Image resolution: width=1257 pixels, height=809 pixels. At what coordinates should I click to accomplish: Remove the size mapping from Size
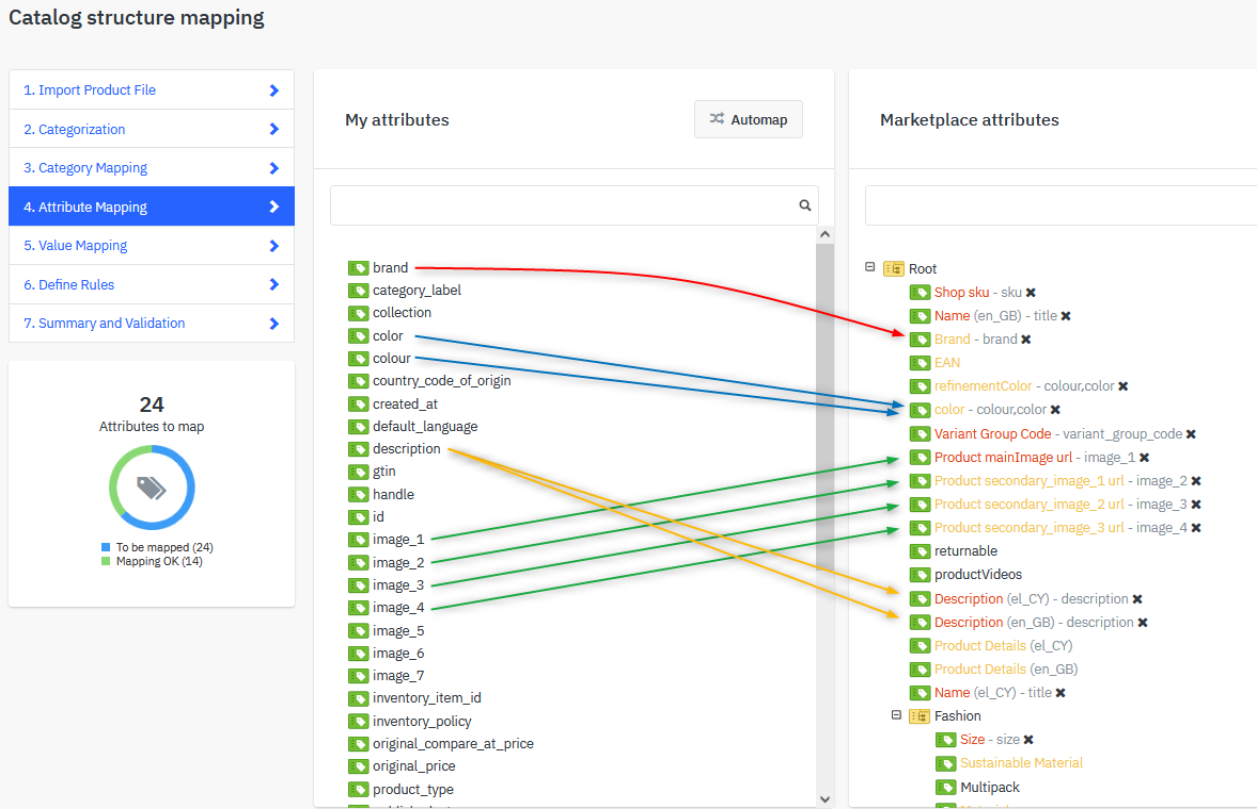coord(1029,740)
